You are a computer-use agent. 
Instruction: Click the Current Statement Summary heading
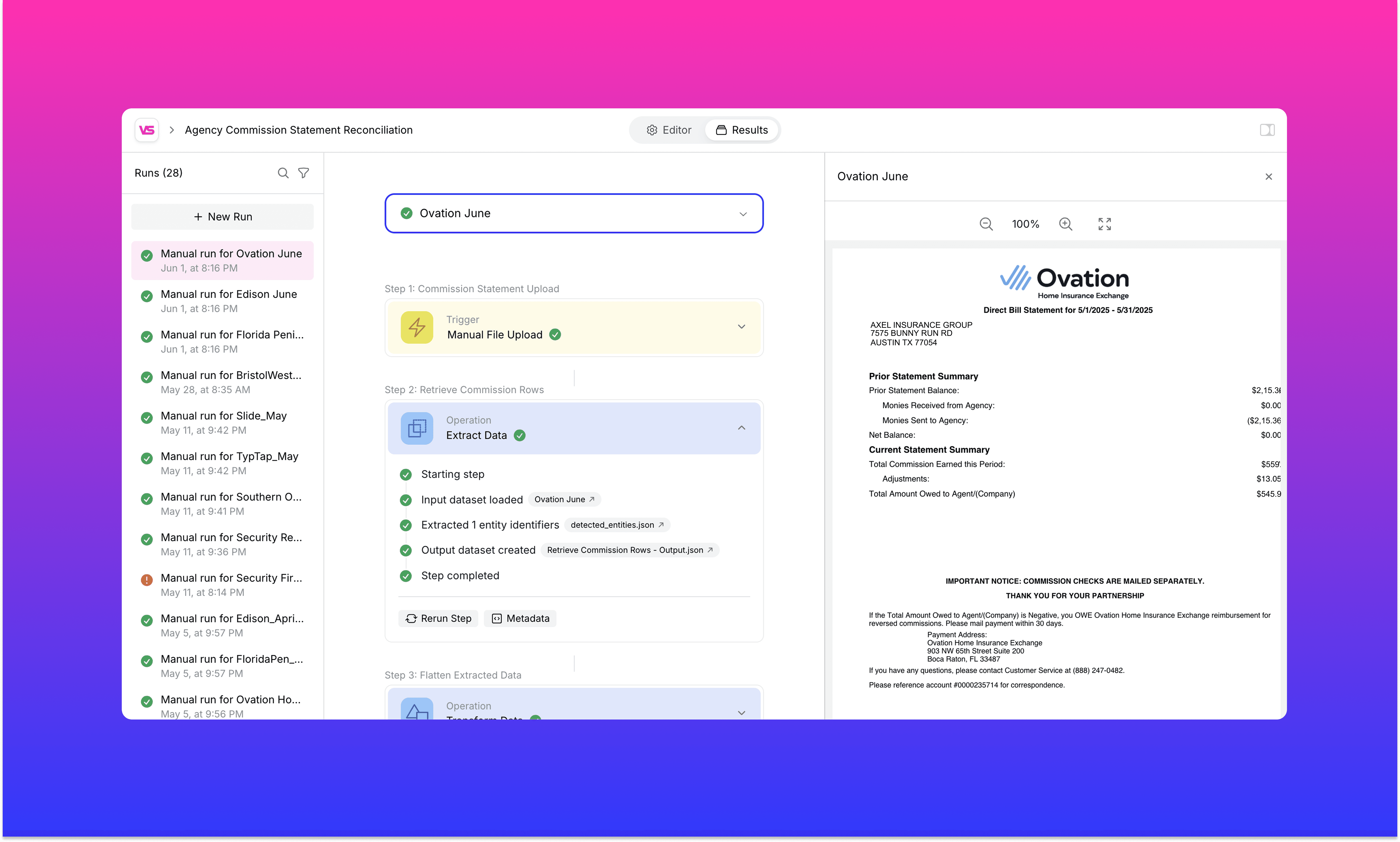[929, 449]
